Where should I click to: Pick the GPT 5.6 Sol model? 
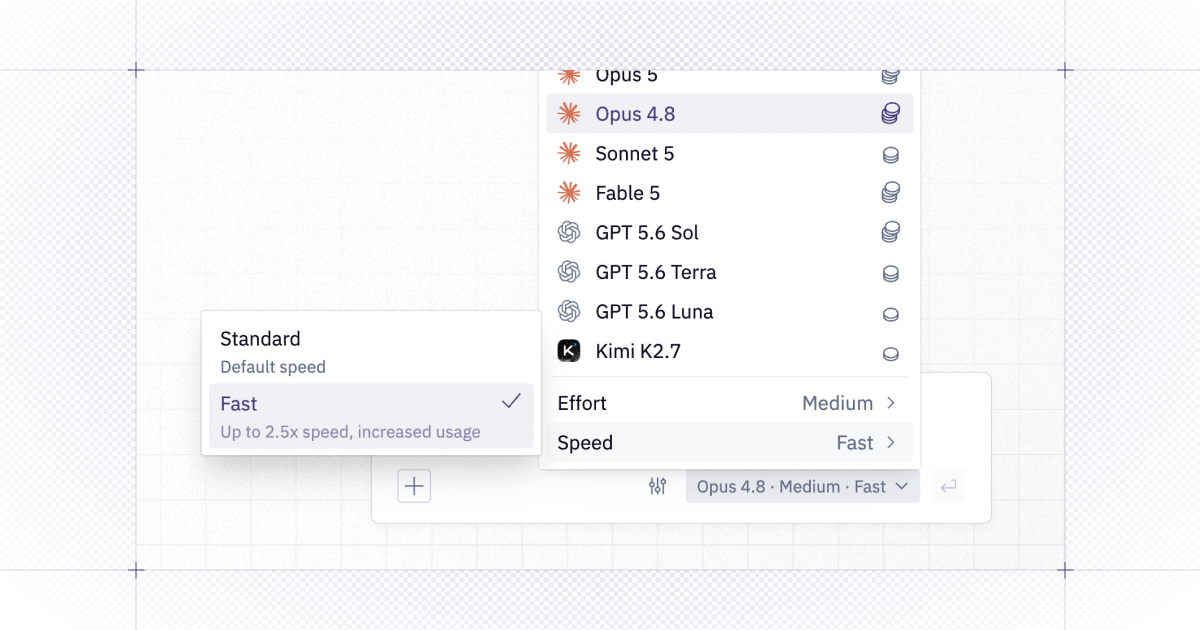[729, 233]
